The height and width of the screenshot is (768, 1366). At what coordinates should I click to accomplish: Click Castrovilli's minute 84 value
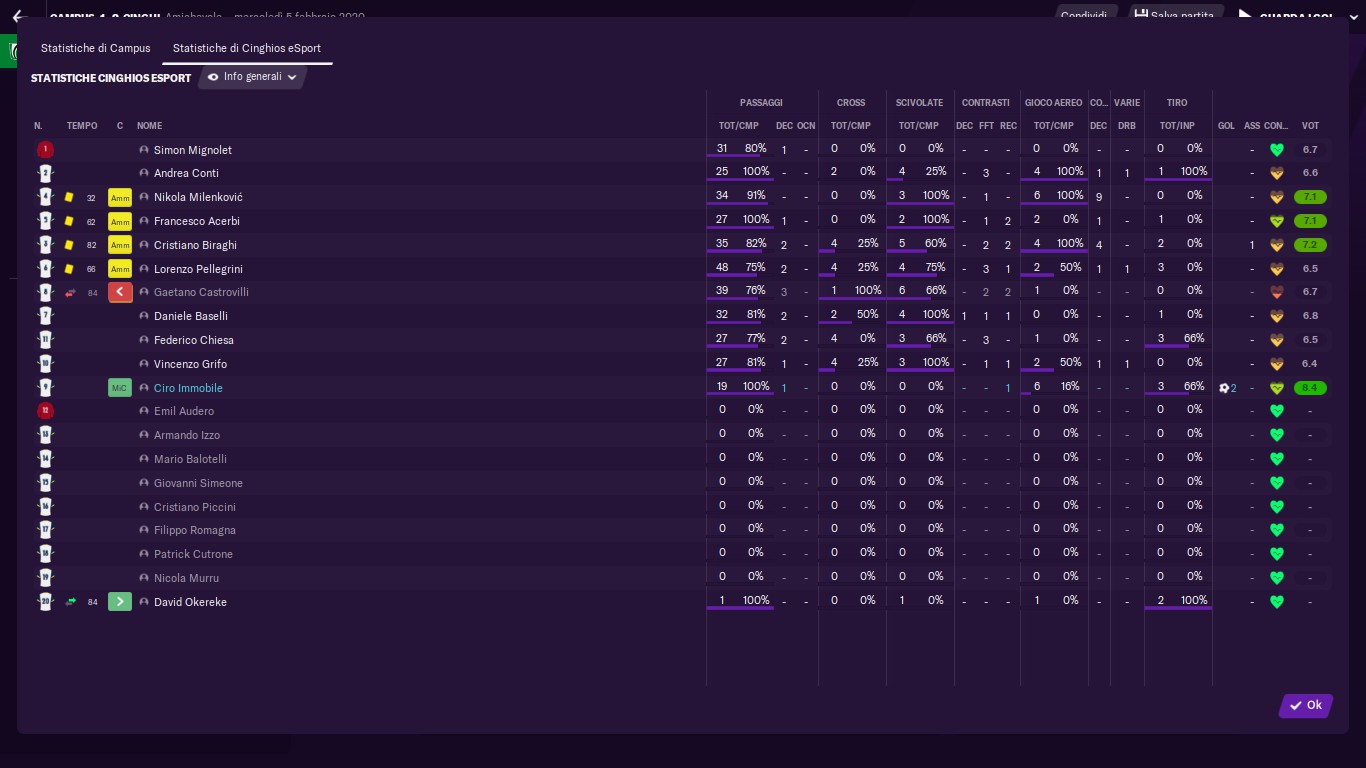tap(93, 293)
